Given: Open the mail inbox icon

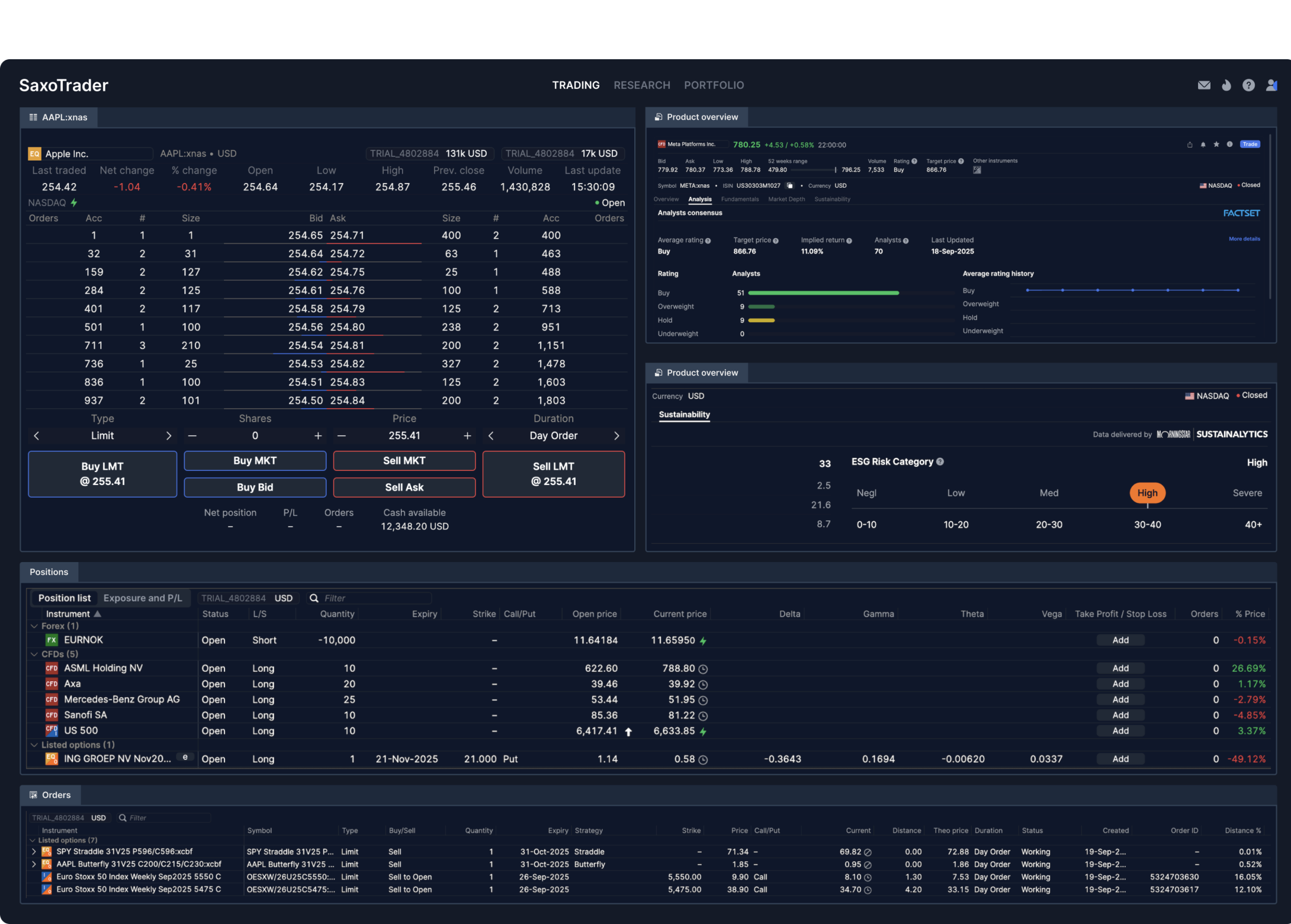Looking at the screenshot, I should (1204, 85).
